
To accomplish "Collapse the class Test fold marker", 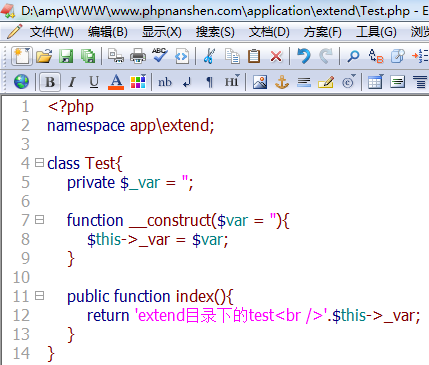I will tap(39, 163).
